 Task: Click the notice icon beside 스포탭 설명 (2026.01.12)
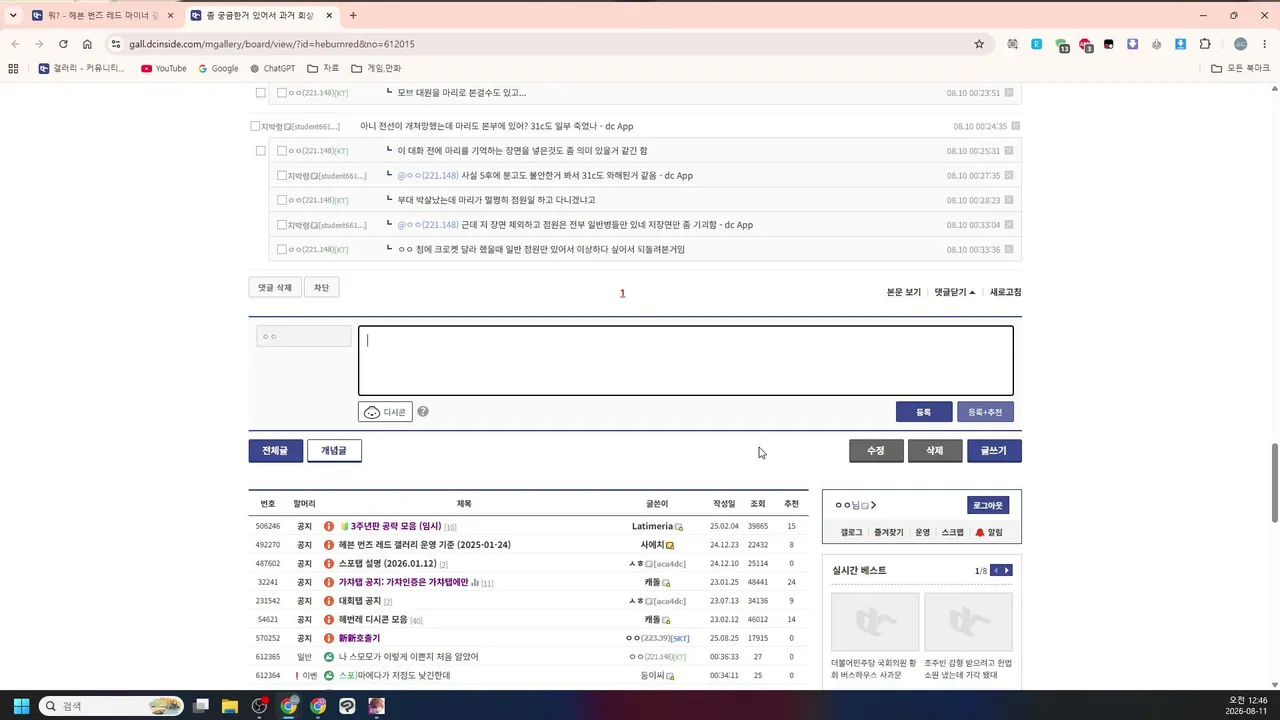pyautogui.click(x=329, y=564)
